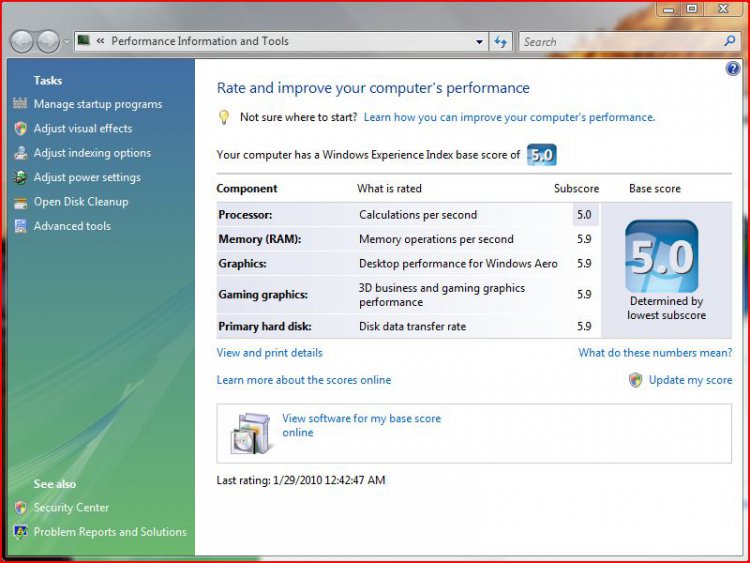Click the lightbulb tip icon

coord(223,118)
